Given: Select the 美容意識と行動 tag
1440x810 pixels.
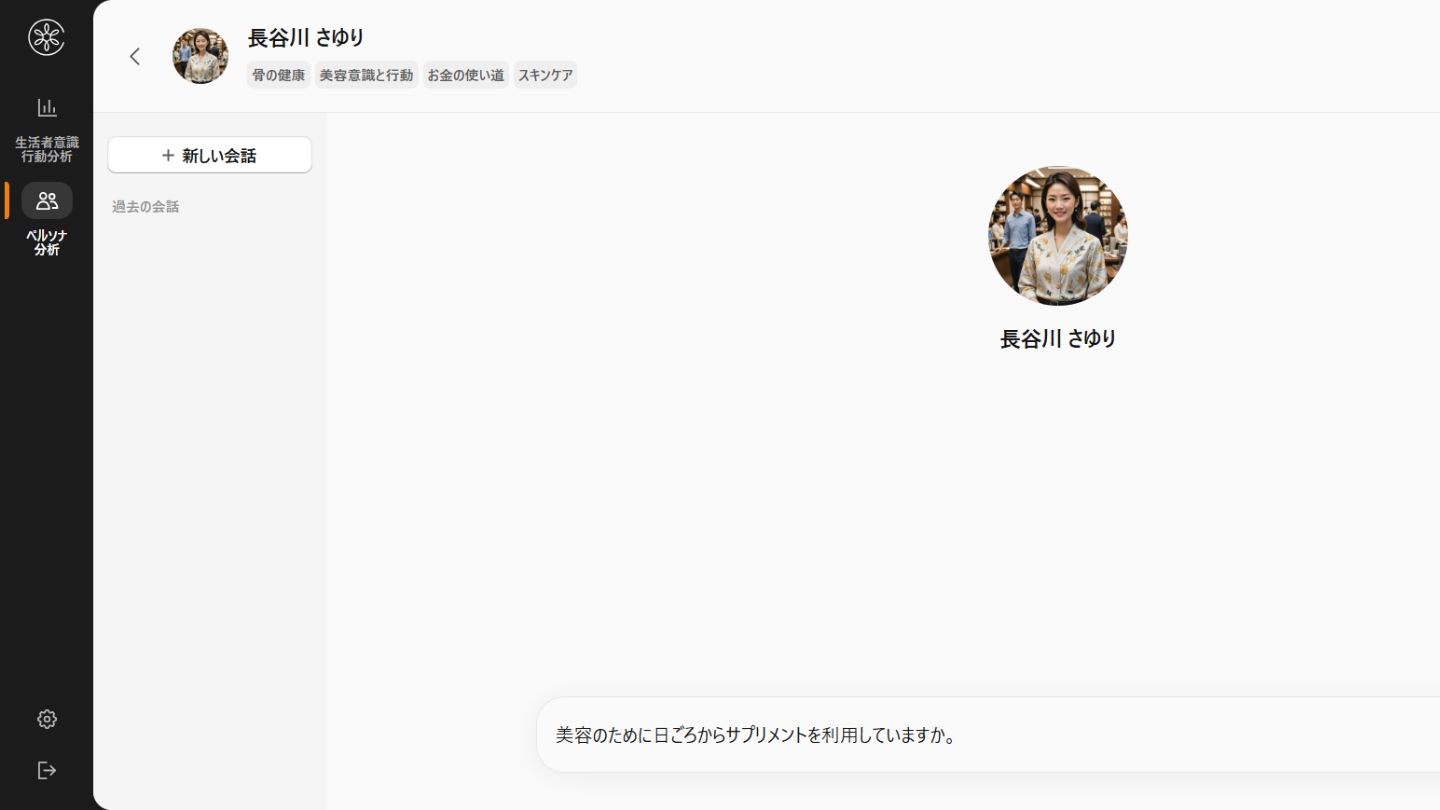Looking at the screenshot, I should tap(366, 75).
